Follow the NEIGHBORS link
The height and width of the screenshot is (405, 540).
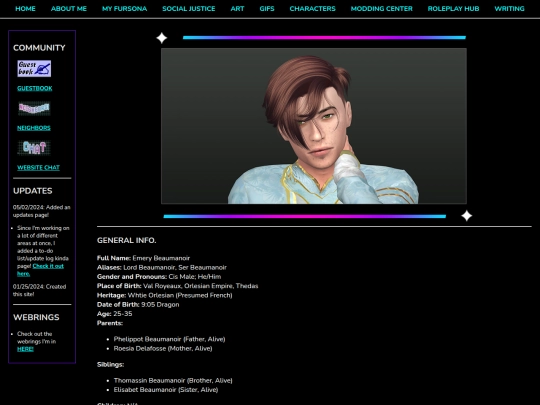coord(34,128)
